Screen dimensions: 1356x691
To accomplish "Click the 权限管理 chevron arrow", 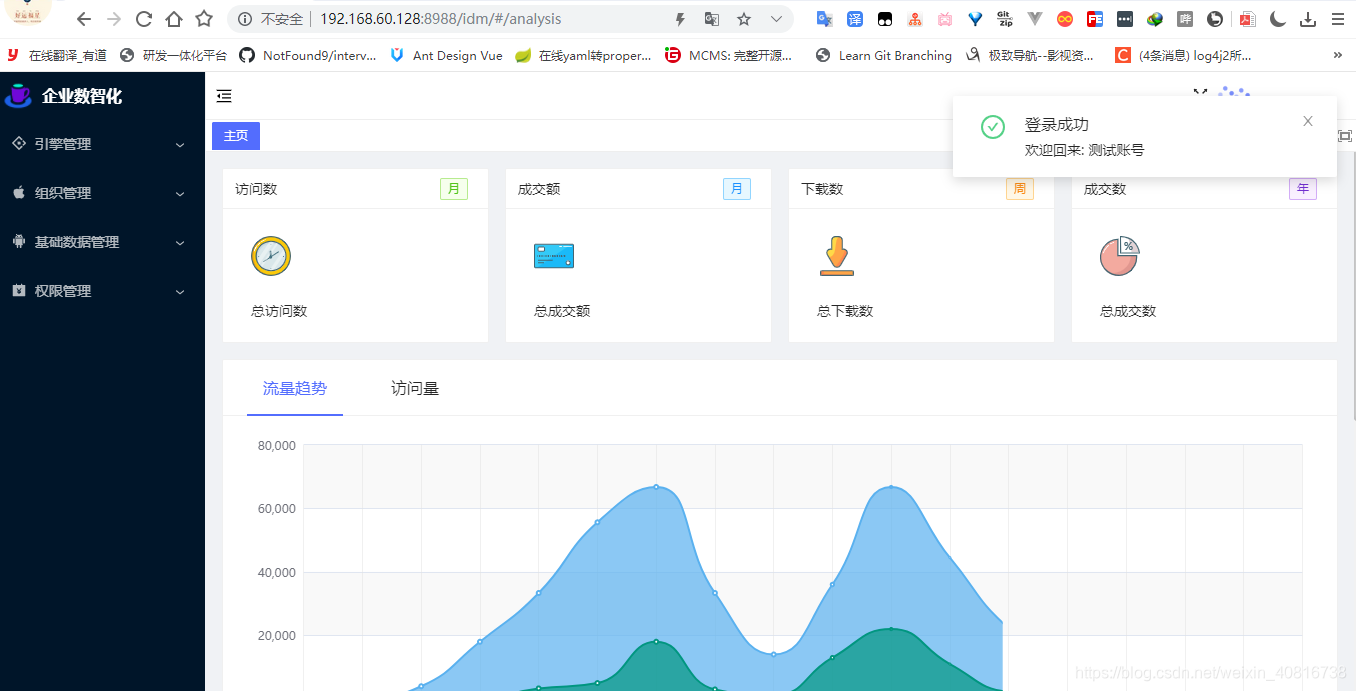I will [x=180, y=292].
